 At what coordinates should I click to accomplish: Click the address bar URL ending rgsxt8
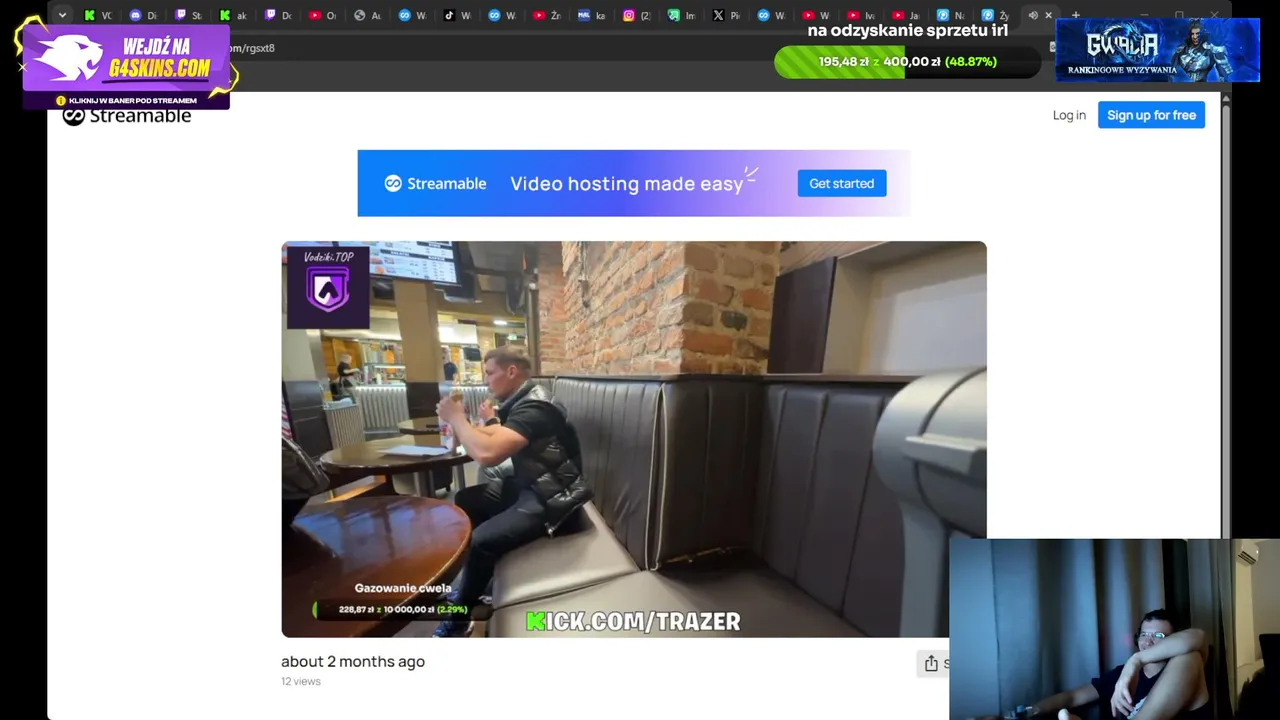click(252, 48)
